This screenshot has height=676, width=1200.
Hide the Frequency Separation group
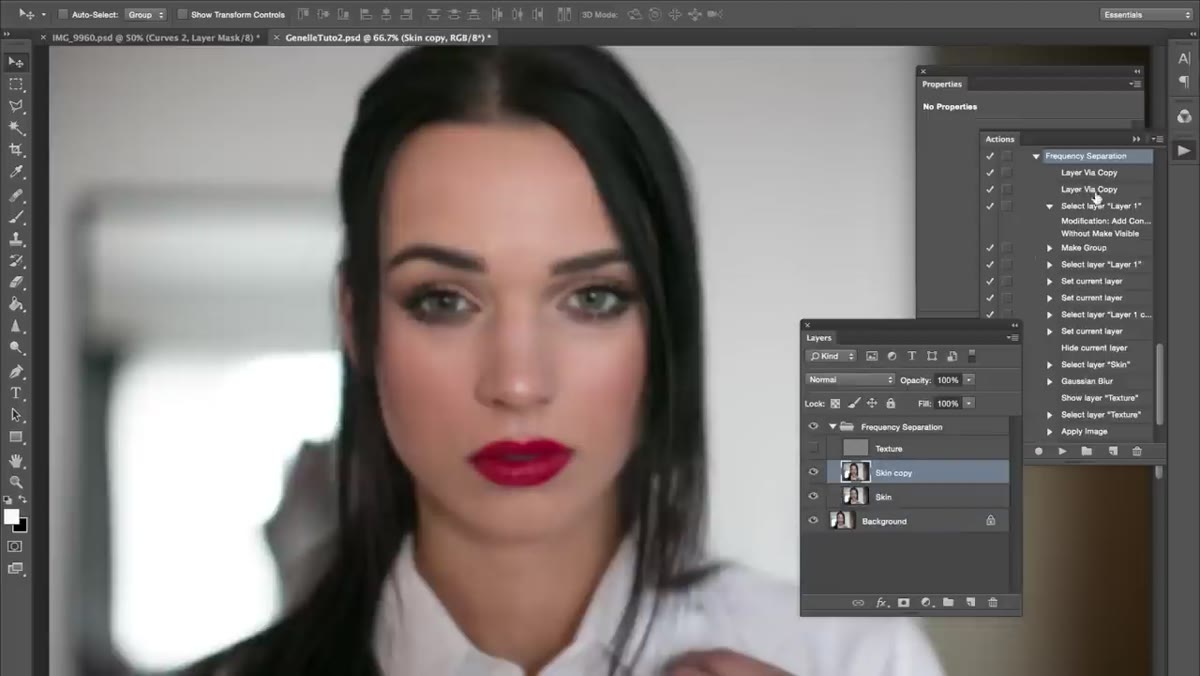813,426
